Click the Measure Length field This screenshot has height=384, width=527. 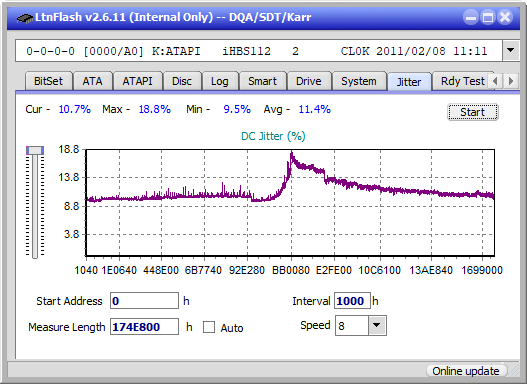tap(144, 327)
